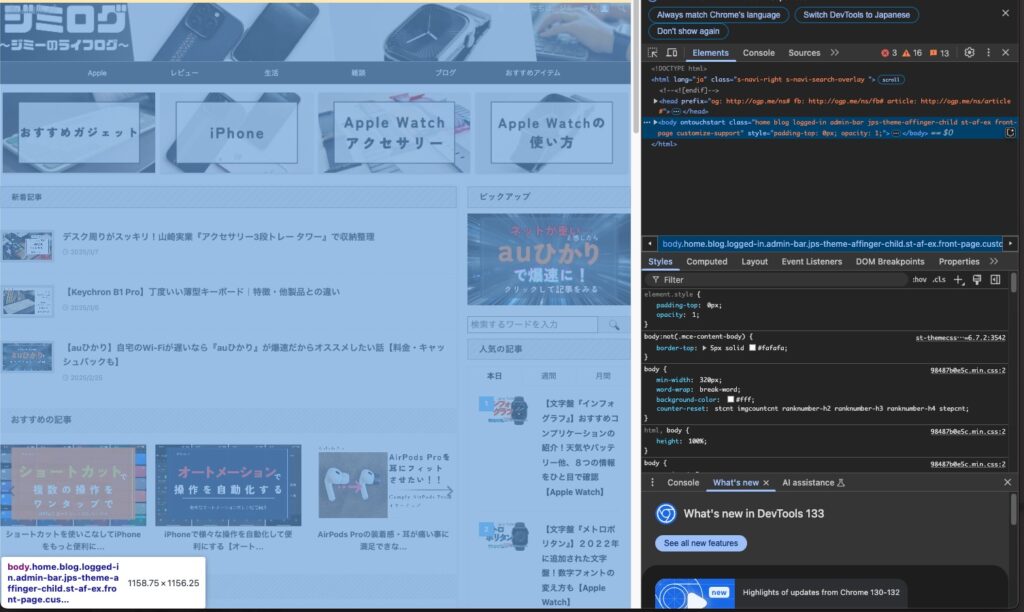Toggle the computed styles sidebar icon

tap(995, 280)
